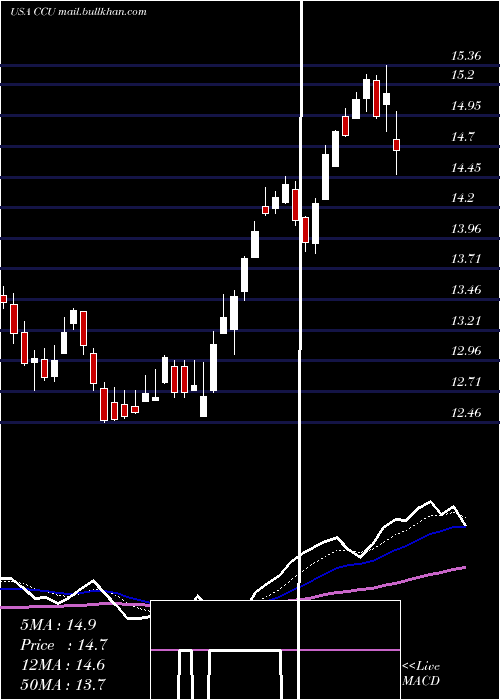The height and width of the screenshot is (700, 500).
Task: Click the last red candlestick near 14.7
Action: (x=396, y=145)
